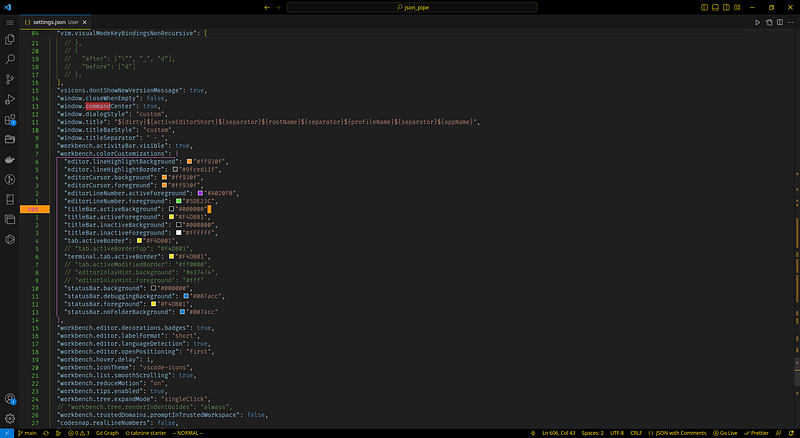Open the folder-shaped project manager icon
The height and width of the screenshot is (438, 800).
coord(10,139)
